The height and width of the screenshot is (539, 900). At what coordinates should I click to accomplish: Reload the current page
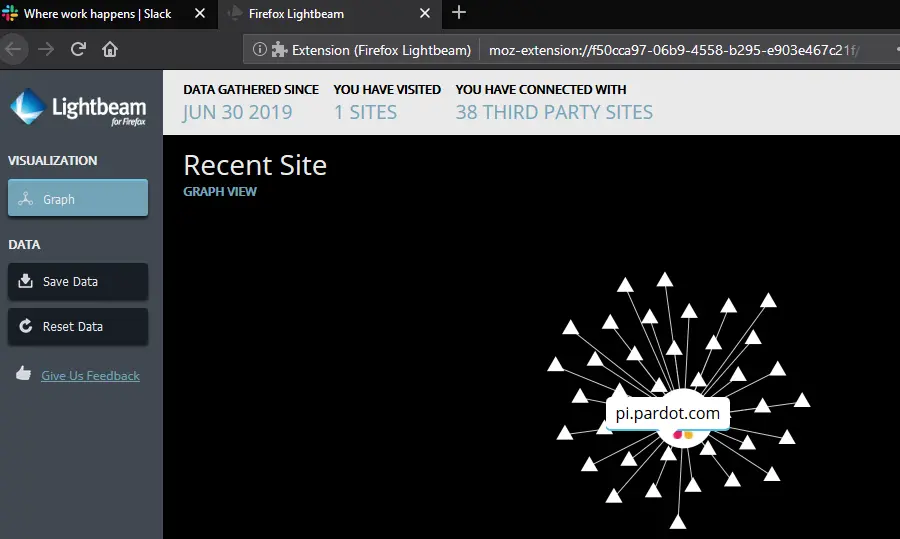tap(78, 49)
